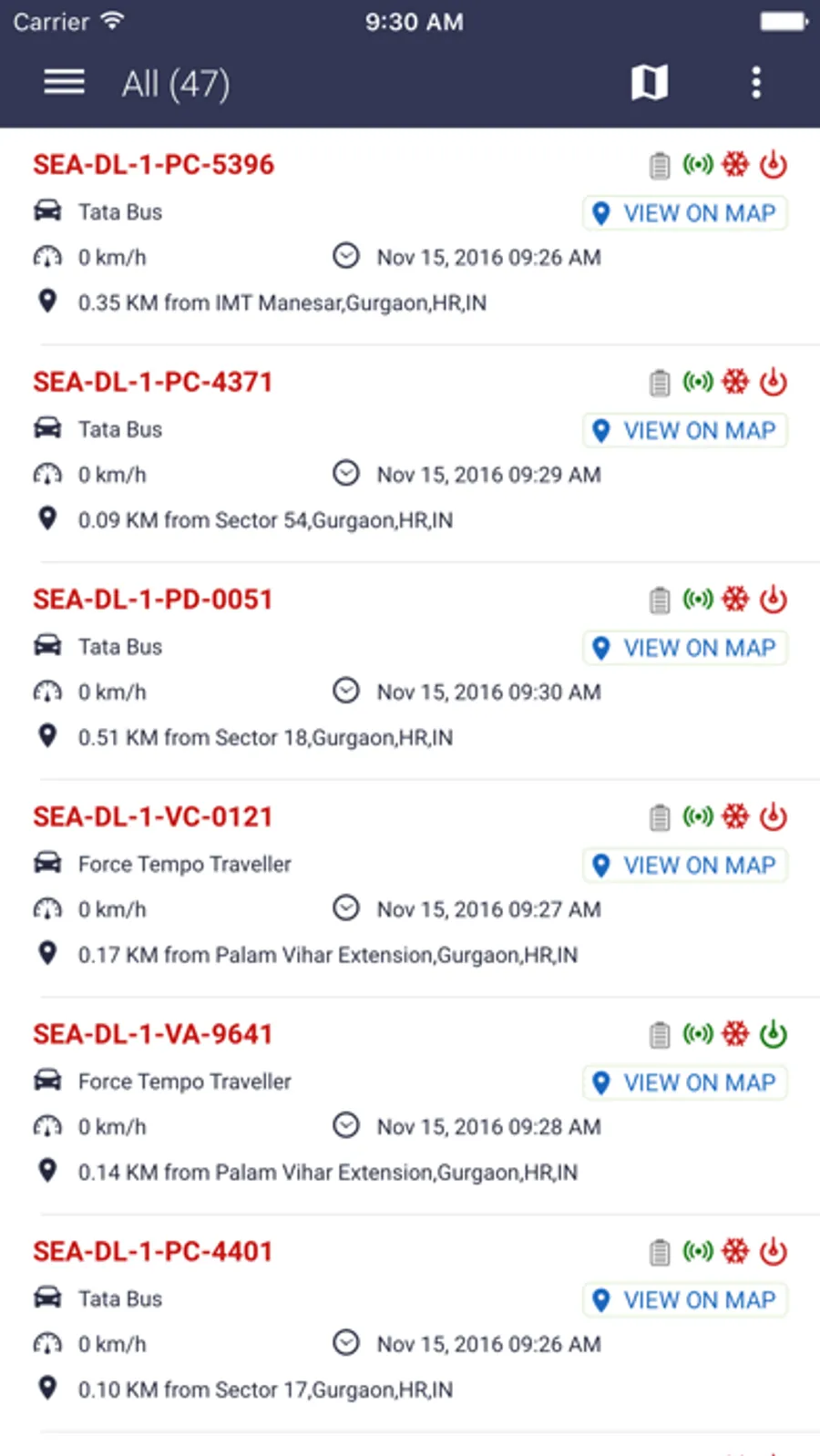820x1456 pixels.
Task: Tap the All (47) vehicle filter title
Action: 176,84
